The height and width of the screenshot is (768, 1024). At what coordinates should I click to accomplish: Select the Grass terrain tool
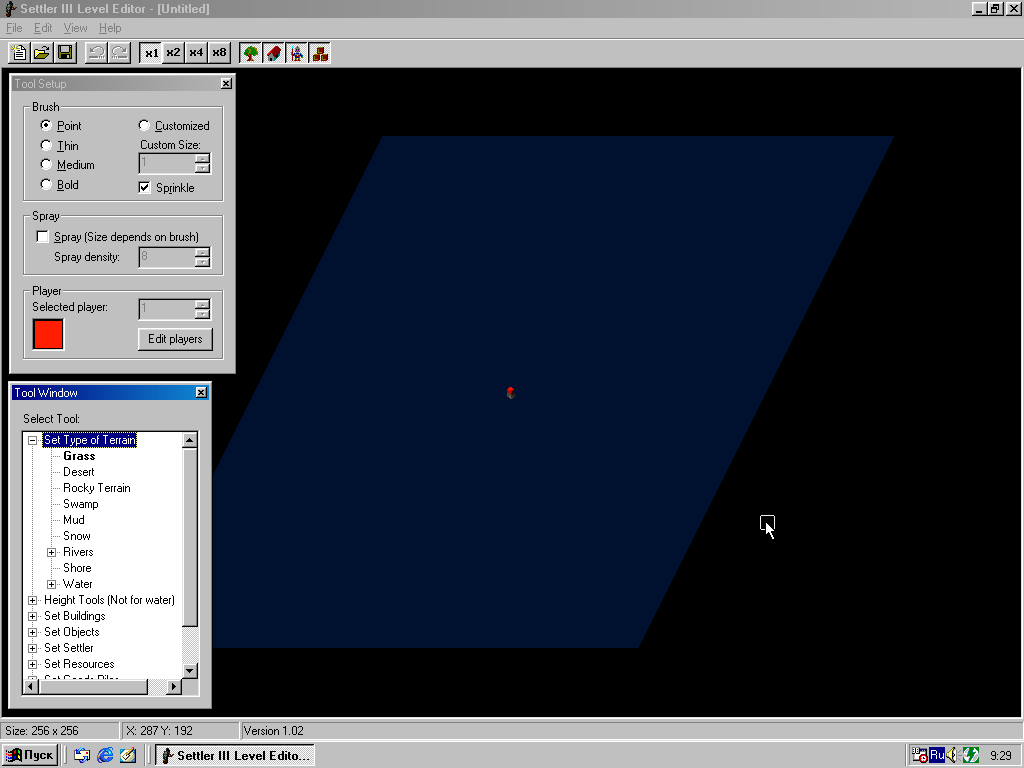coord(79,456)
